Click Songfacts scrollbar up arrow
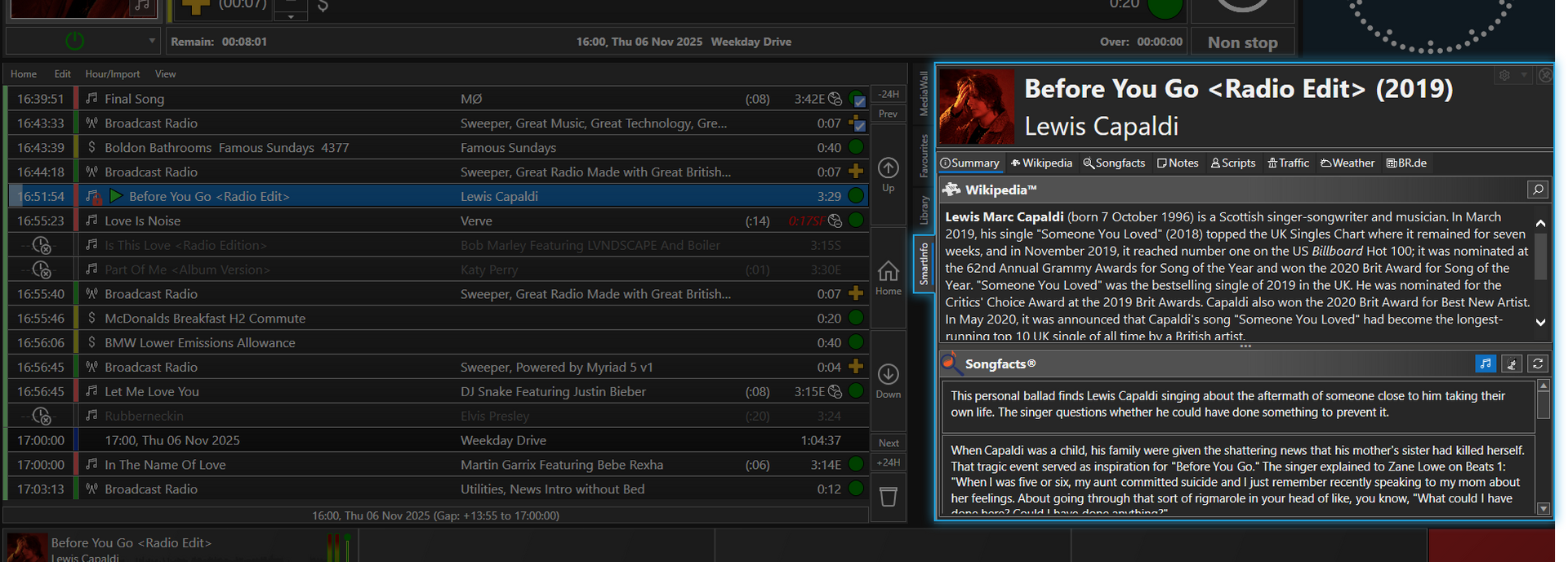 [1543, 386]
